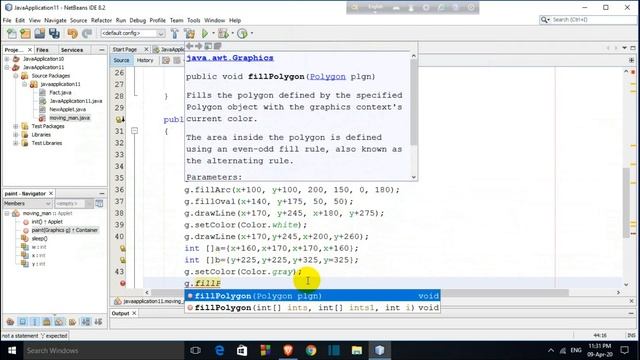
Task: Run the project with green play icon
Action: pos(205,33)
